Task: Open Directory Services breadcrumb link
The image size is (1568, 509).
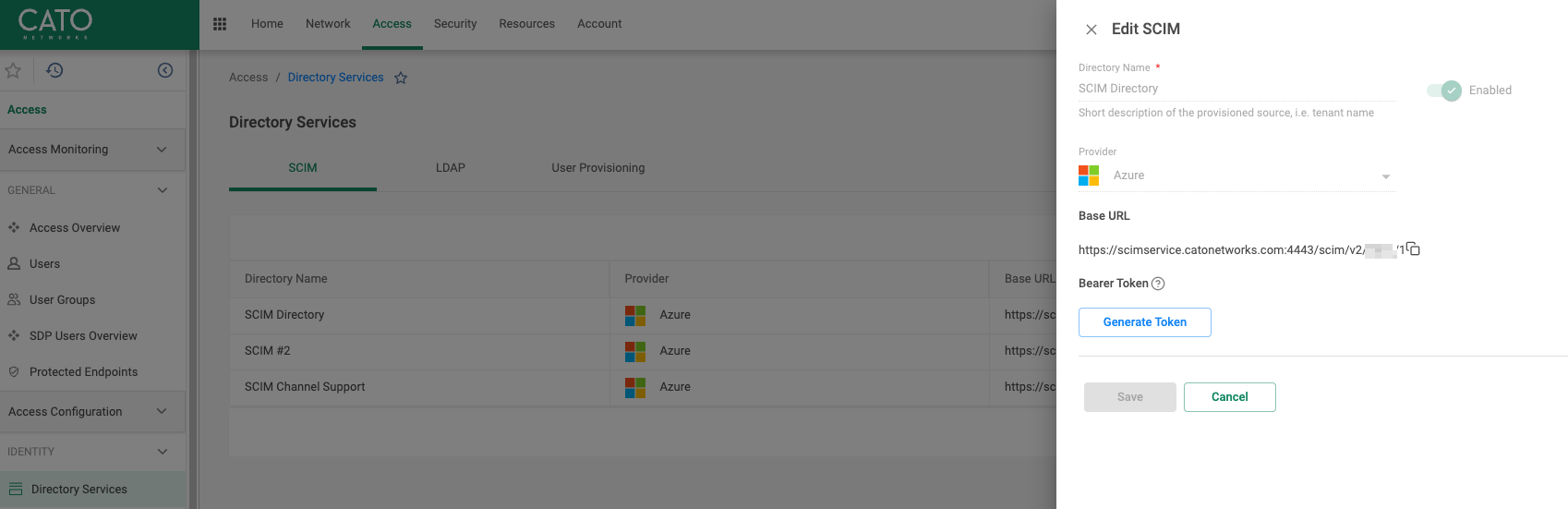Action: point(335,78)
